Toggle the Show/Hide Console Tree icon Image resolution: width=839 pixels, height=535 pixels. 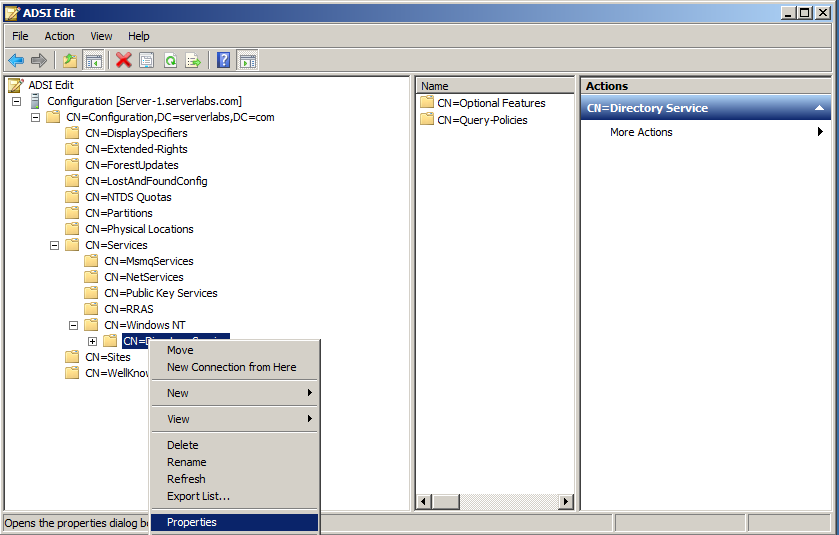pos(93,60)
